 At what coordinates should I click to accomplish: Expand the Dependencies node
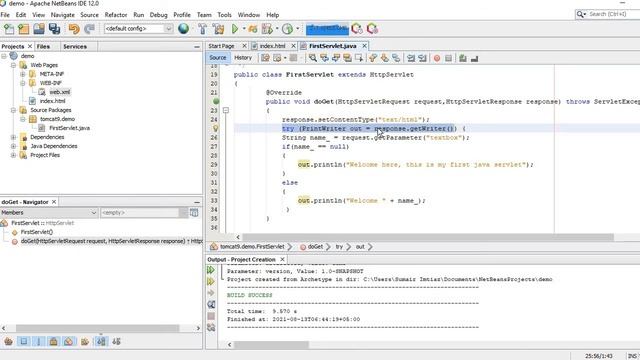(x=13, y=137)
